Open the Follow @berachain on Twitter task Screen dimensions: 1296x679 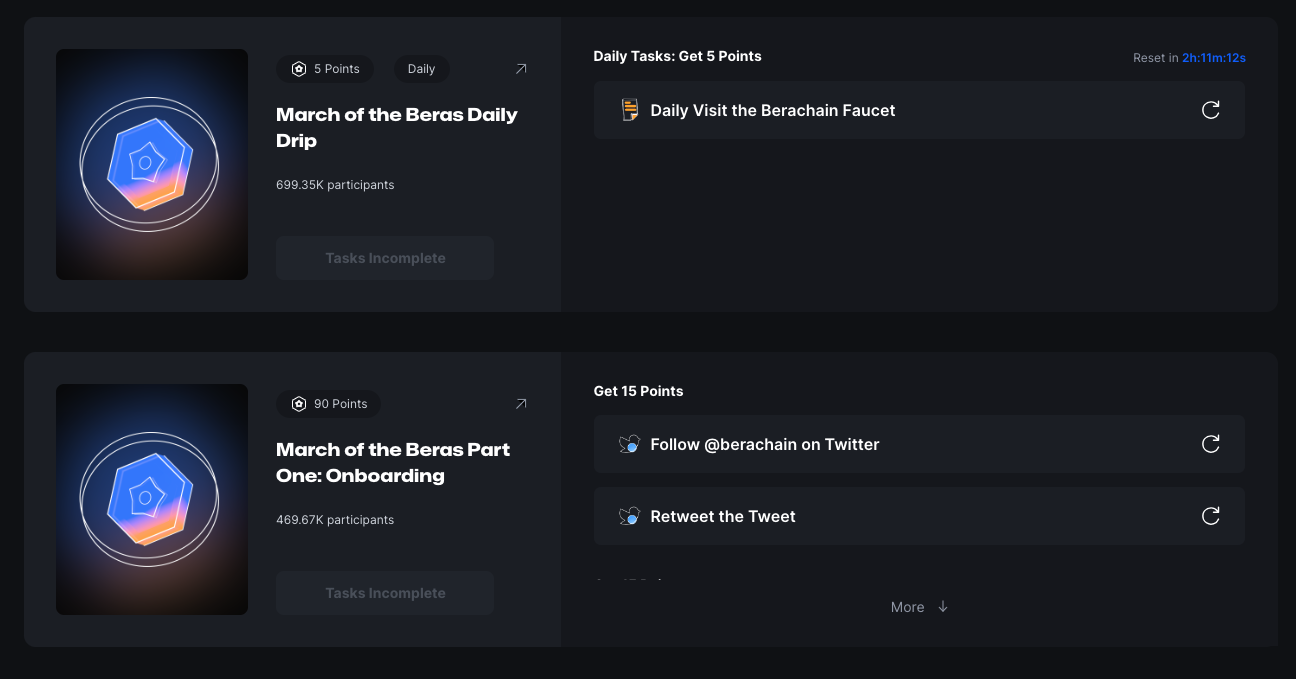tap(919, 444)
